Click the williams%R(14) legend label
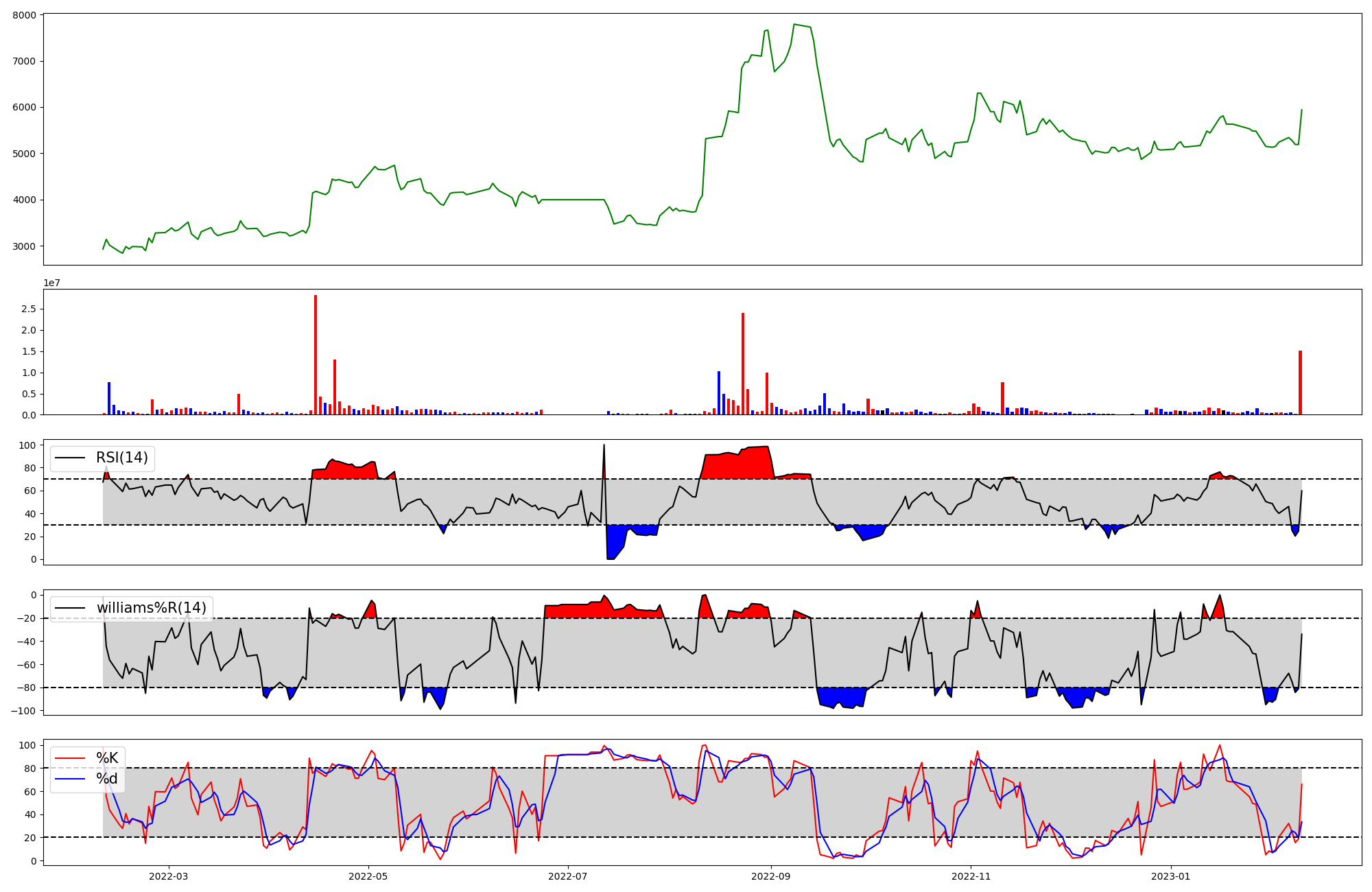This screenshot has height=892, width=1372. pyautogui.click(x=151, y=608)
